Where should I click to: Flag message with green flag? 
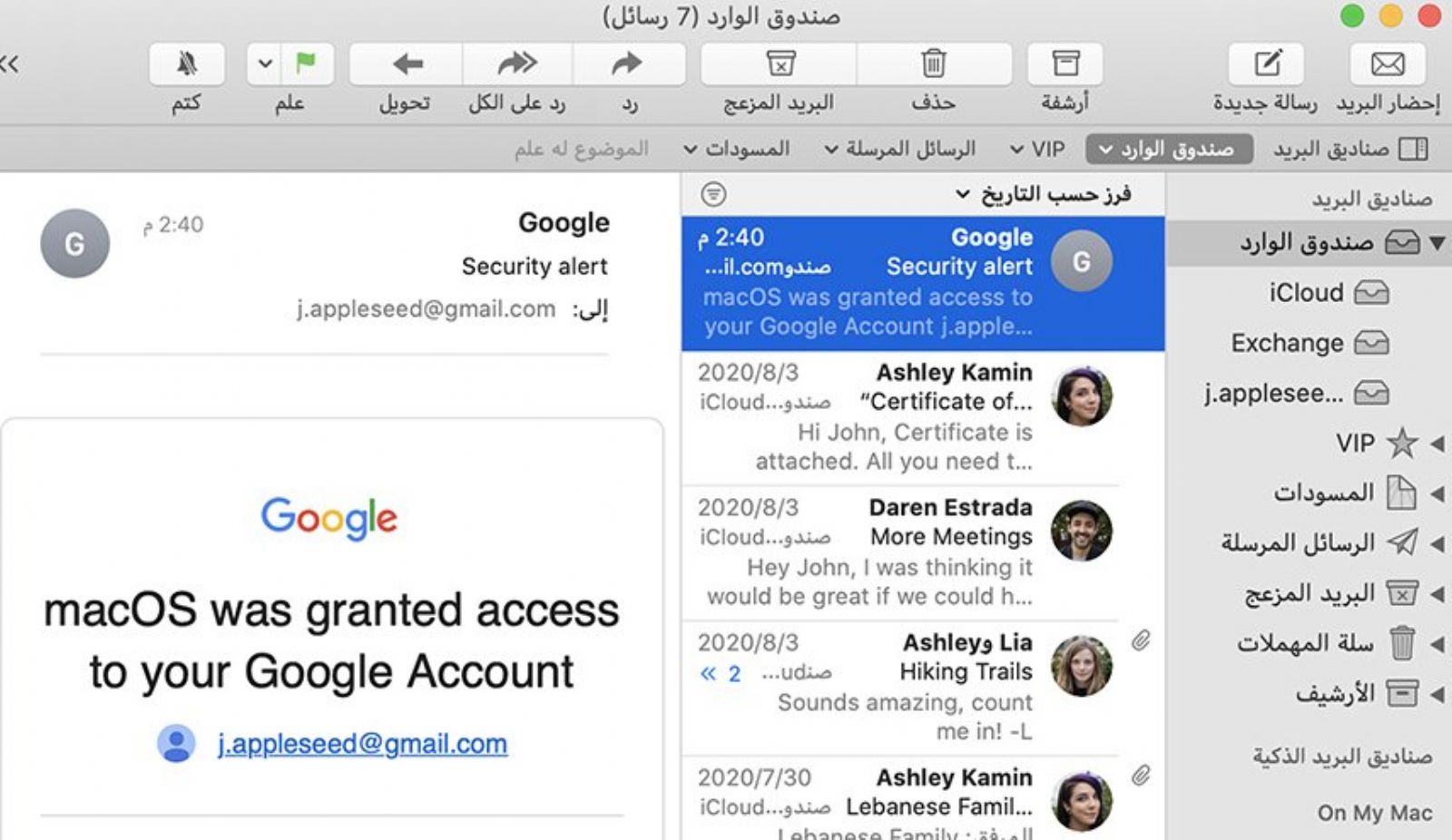(307, 63)
